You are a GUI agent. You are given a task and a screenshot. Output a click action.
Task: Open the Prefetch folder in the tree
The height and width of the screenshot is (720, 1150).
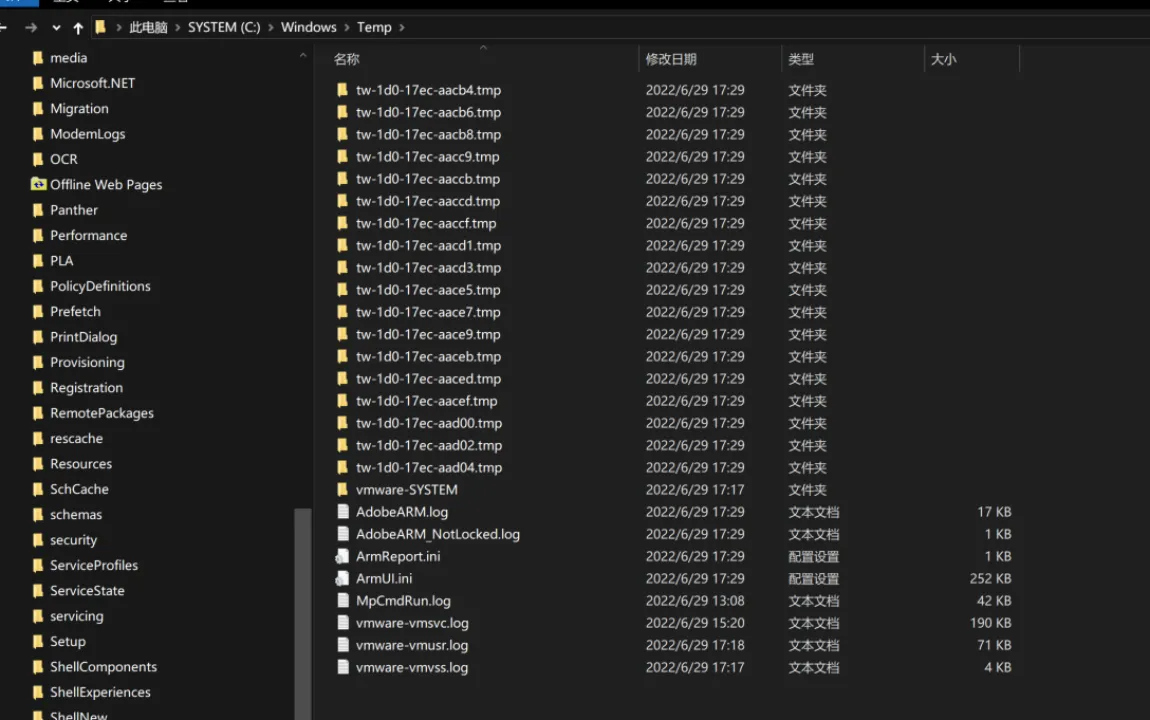click(75, 312)
